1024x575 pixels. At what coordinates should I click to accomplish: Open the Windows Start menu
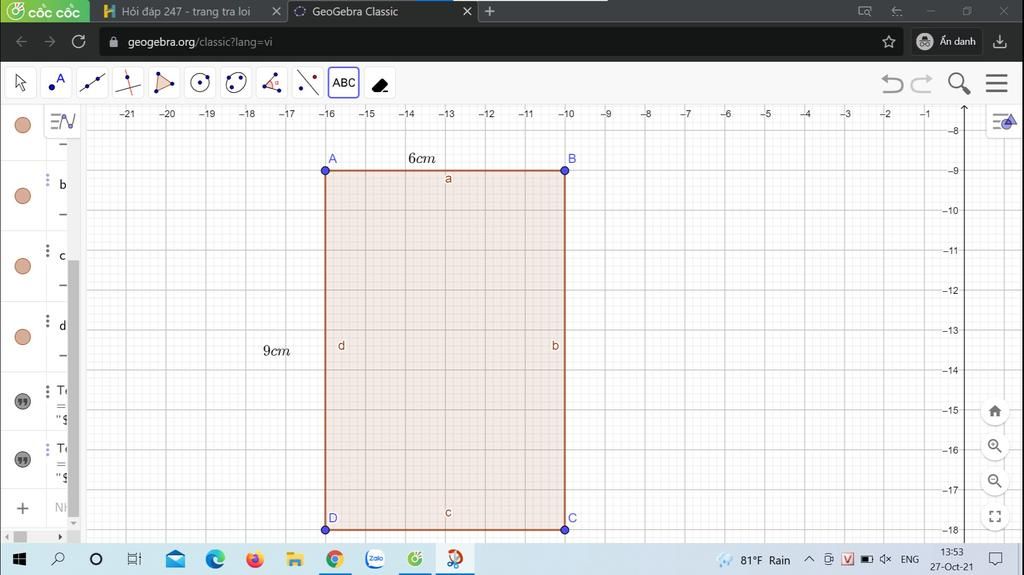(19, 559)
